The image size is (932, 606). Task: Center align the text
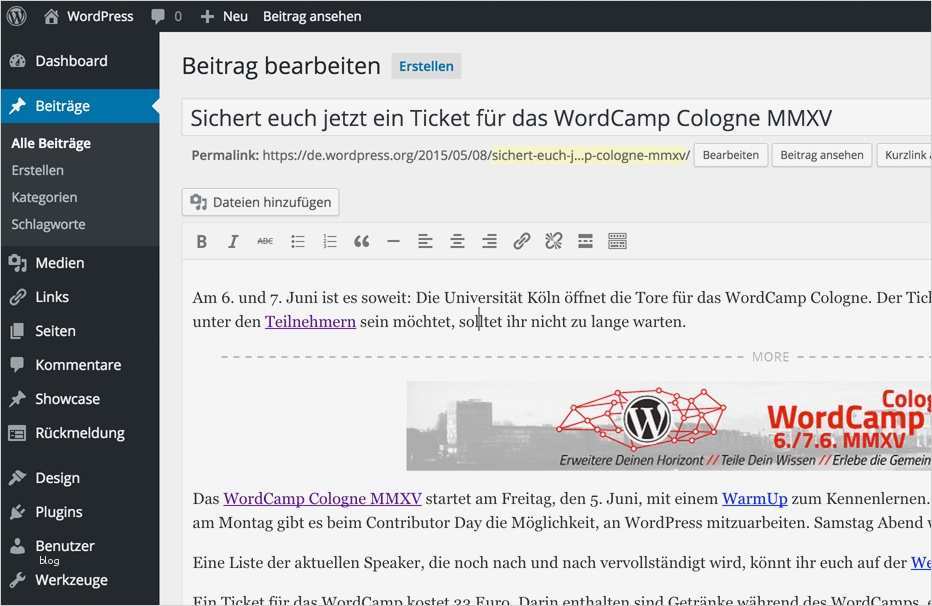pyautogui.click(x=457, y=242)
